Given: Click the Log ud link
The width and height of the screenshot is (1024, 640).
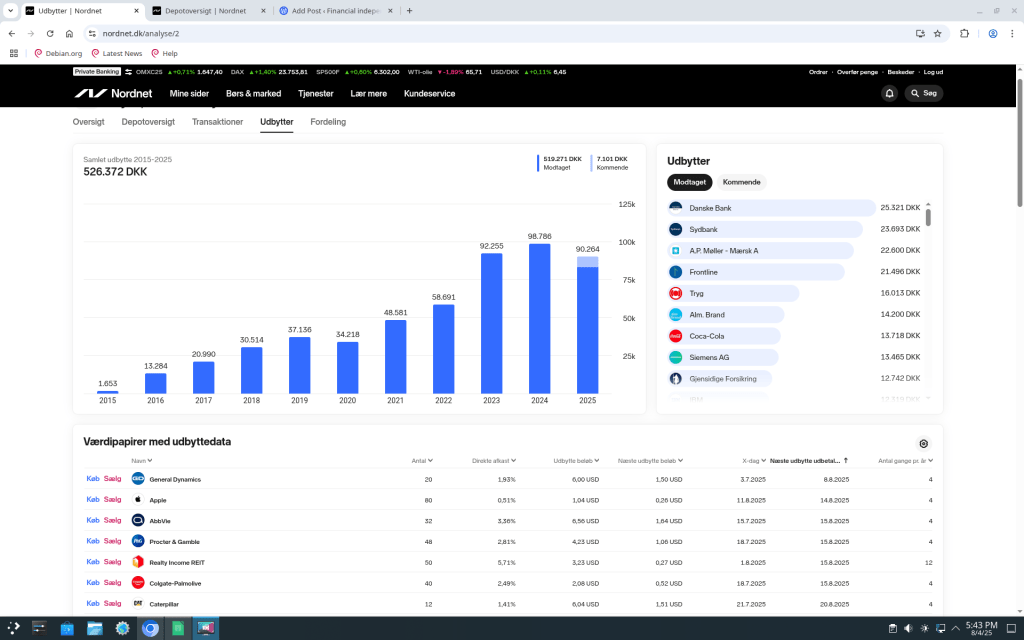Looking at the screenshot, I should pos(932,72).
